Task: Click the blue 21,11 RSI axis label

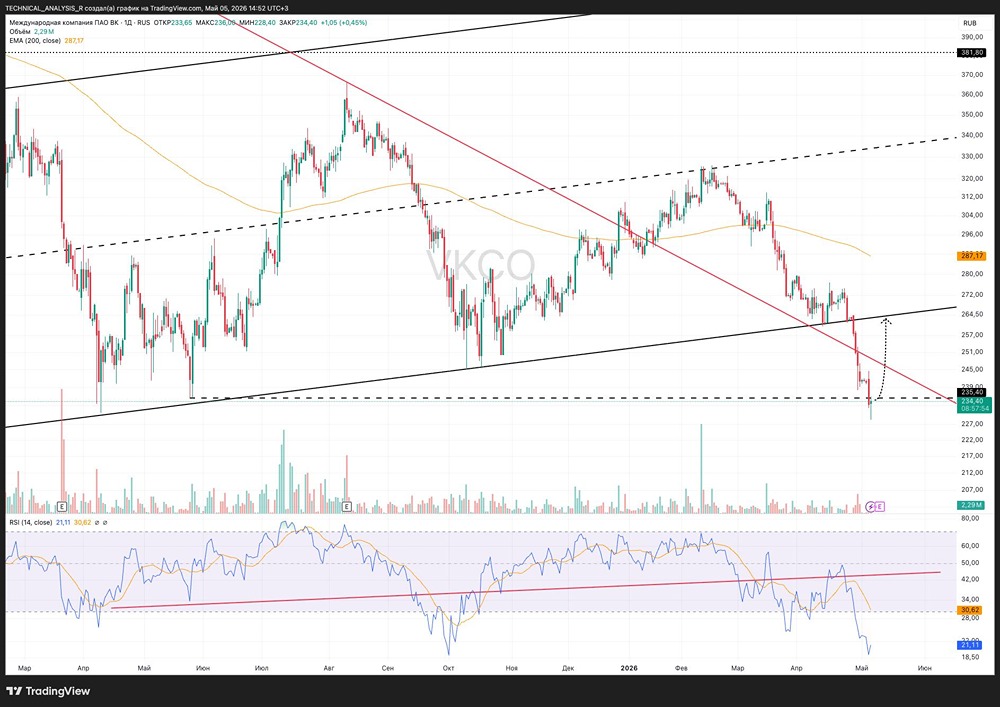Action: click(971, 645)
